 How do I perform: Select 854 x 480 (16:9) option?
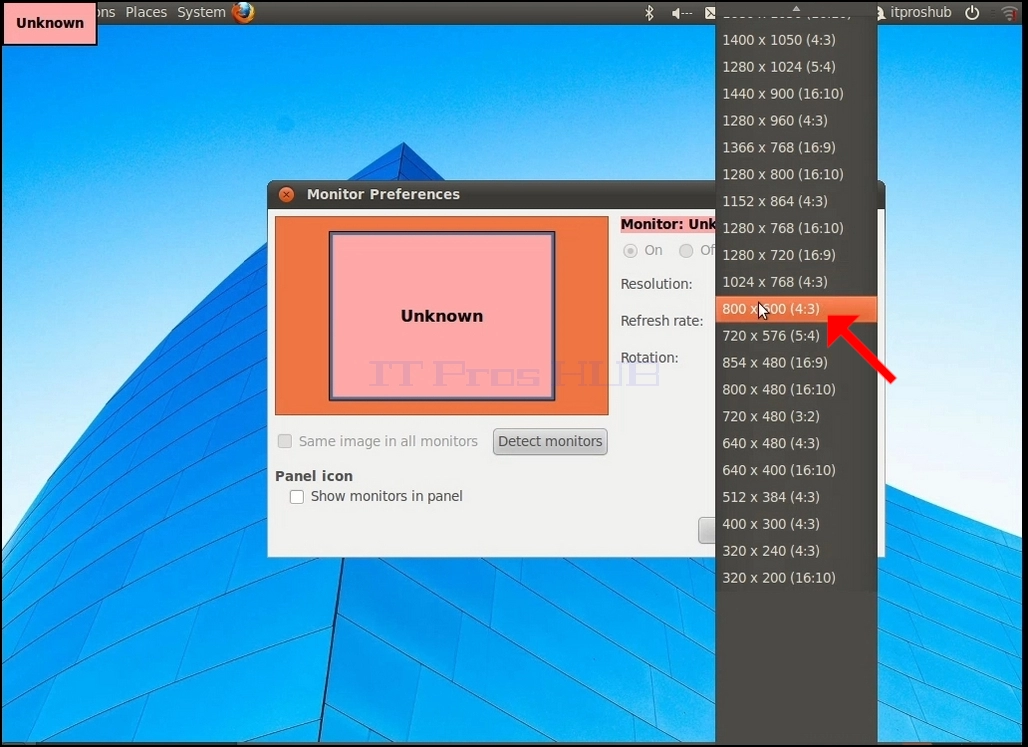pyautogui.click(x=796, y=363)
